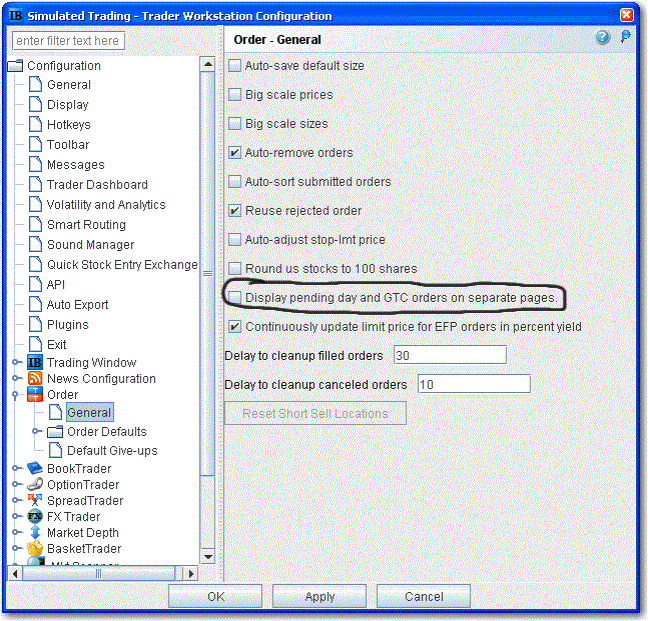Enable Auto-save default size checkbox
Viewport: 648px width, 621px height.
click(235, 66)
